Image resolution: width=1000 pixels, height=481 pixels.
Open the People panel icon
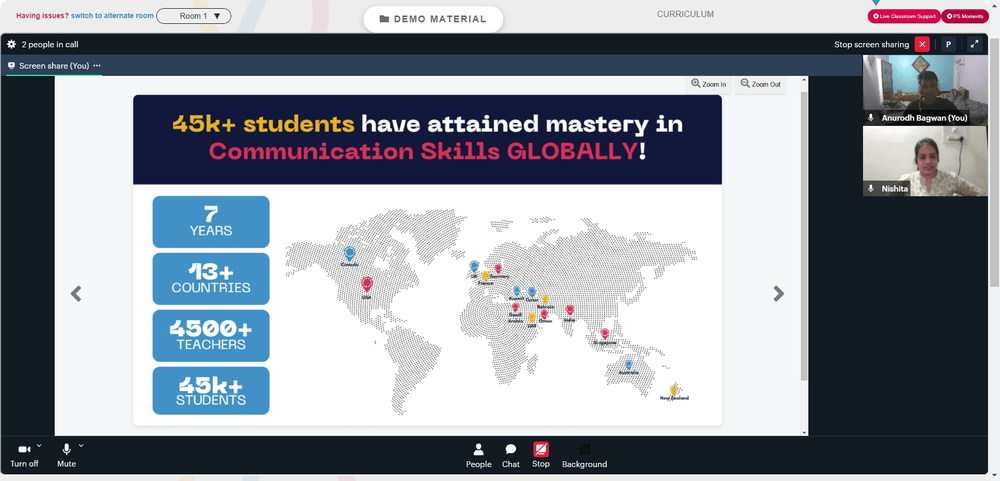point(478,450)
